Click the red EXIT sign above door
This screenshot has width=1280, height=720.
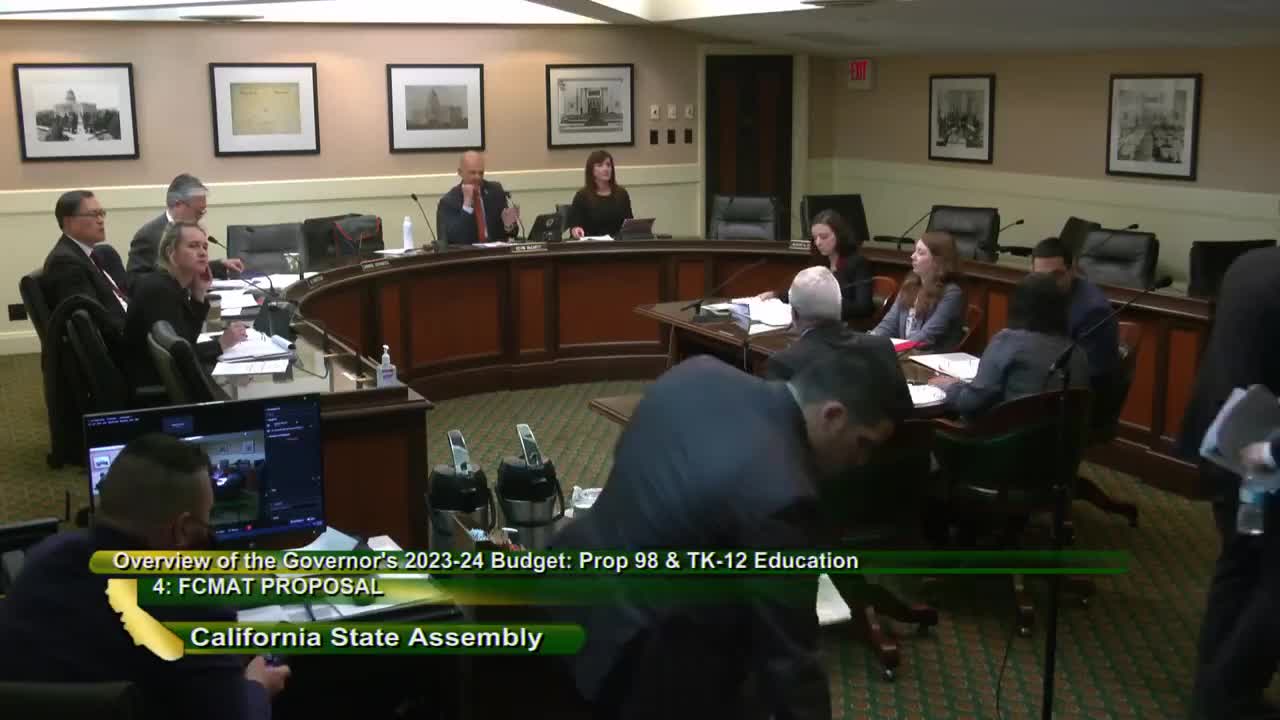click(x=859, y=73)
